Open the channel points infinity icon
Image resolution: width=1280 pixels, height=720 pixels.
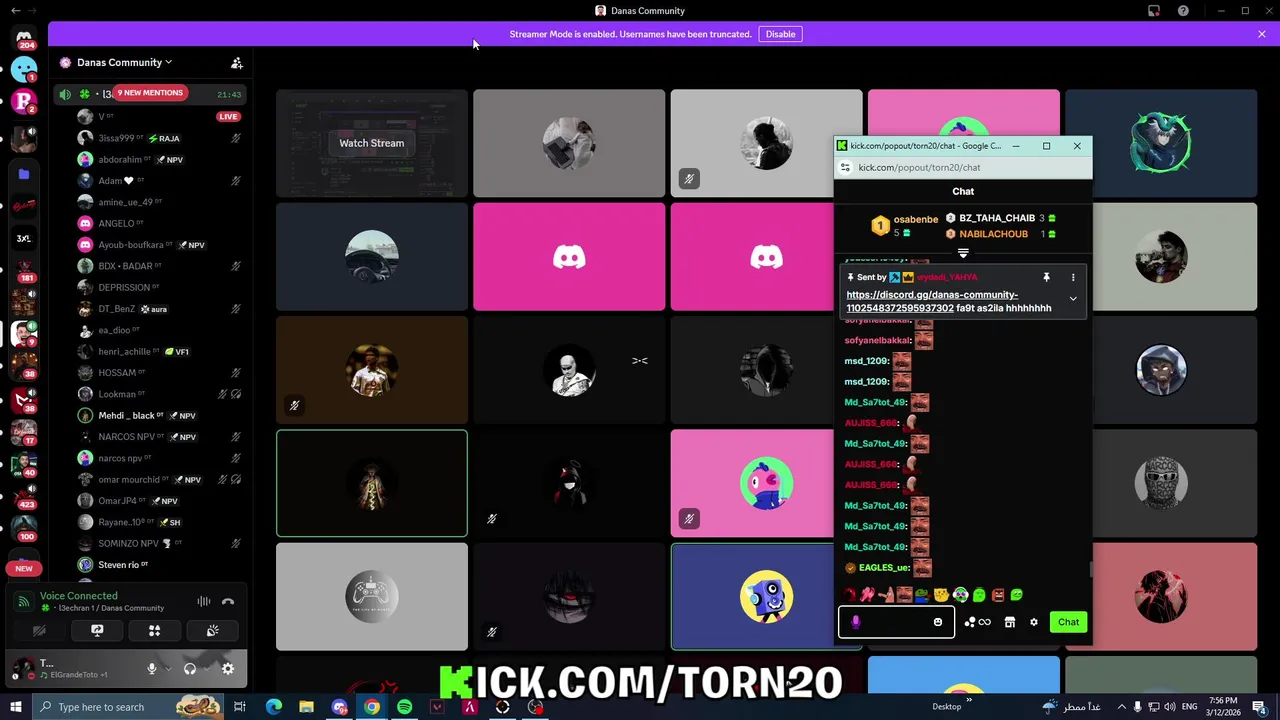point(978,622)
